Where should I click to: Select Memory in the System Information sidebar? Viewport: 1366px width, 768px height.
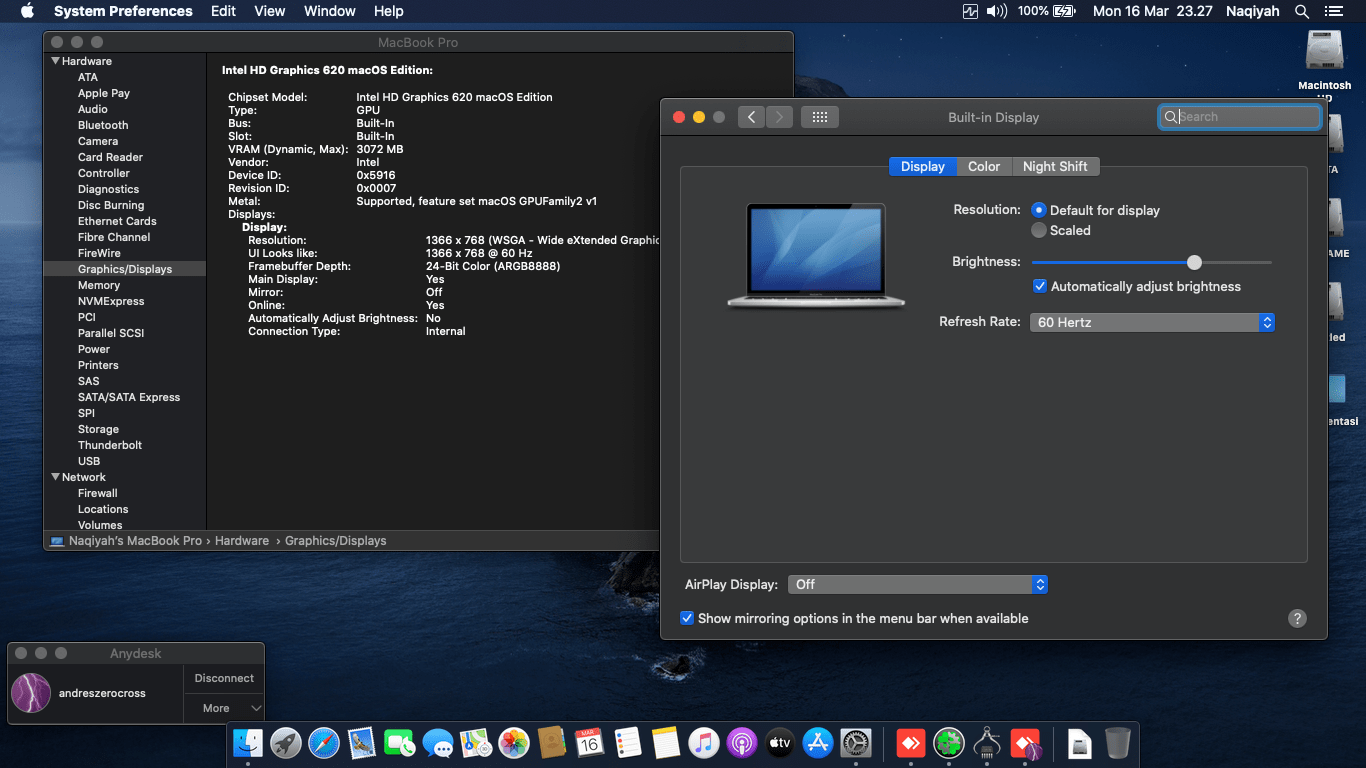tap(99, 285)
